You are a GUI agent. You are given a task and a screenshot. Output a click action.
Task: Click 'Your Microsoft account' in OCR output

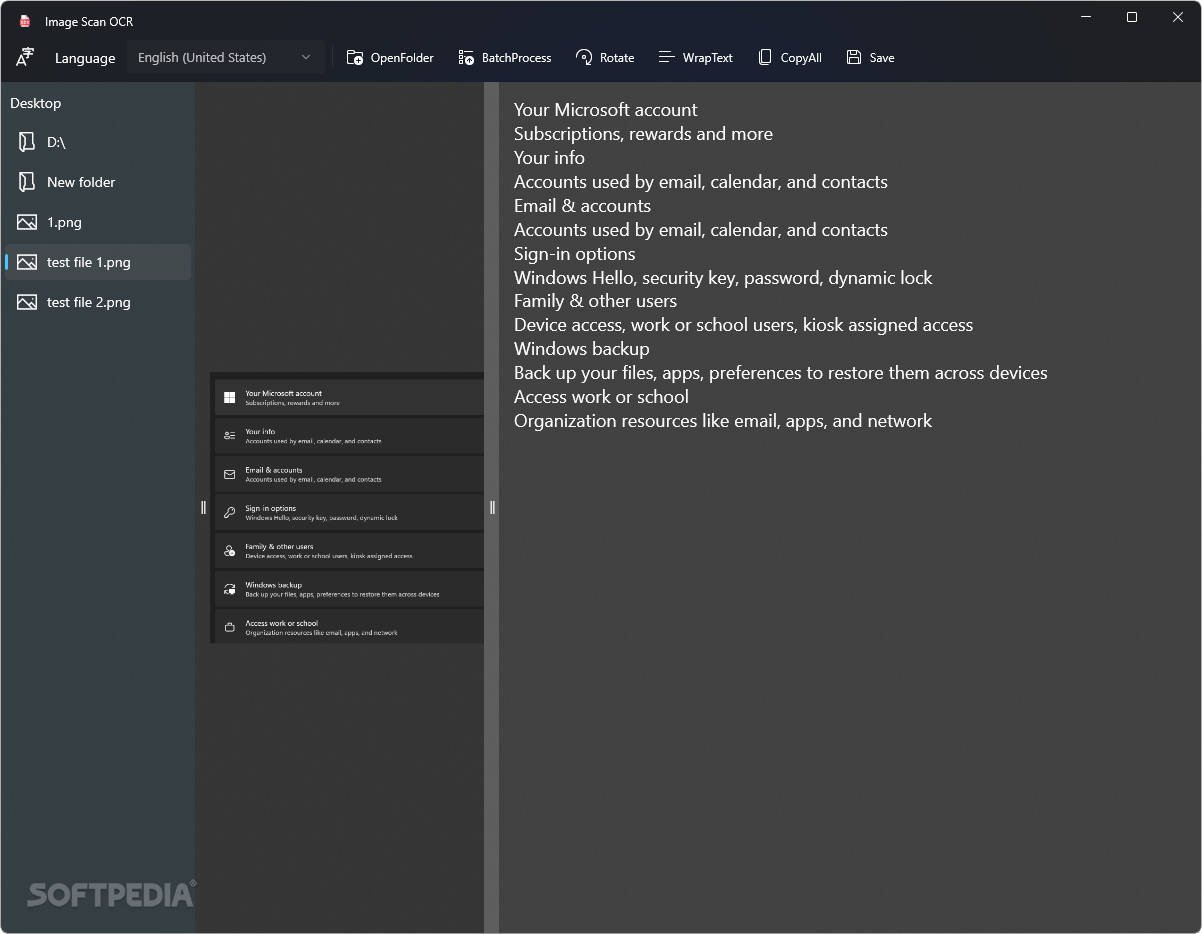[x=606, y=110]
